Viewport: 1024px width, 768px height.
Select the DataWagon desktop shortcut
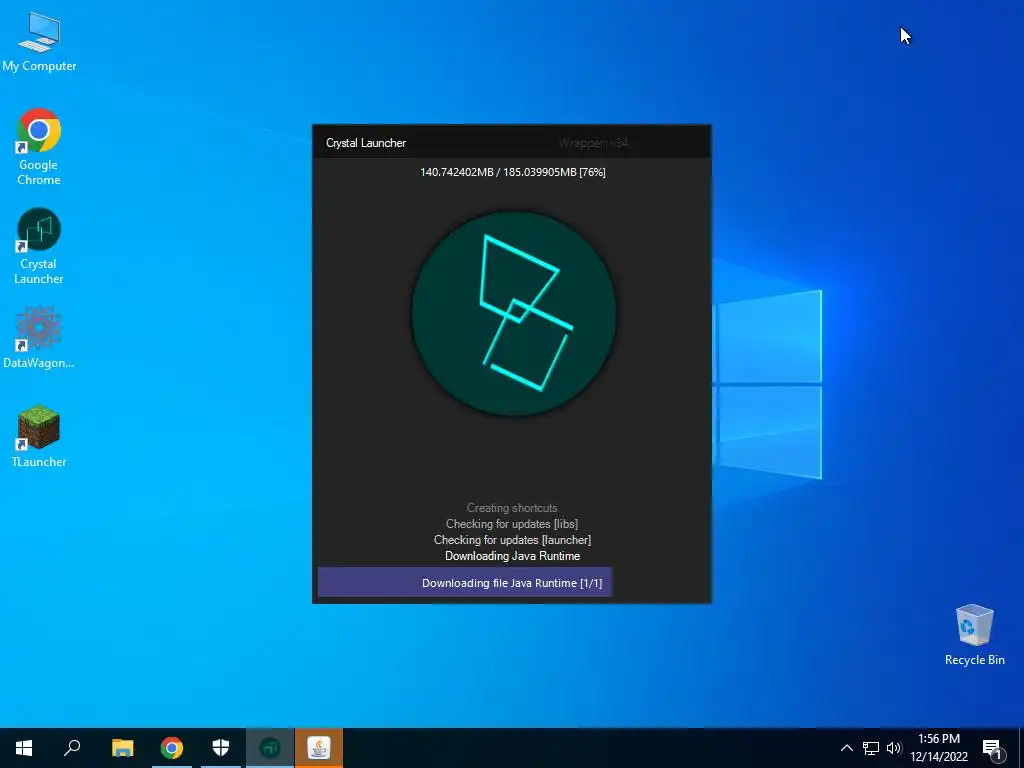(39, 337)
